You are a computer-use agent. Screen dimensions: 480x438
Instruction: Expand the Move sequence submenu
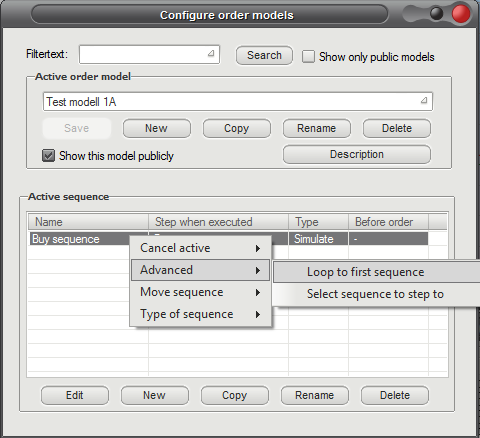pyautogui.click(x=200, y=292)
